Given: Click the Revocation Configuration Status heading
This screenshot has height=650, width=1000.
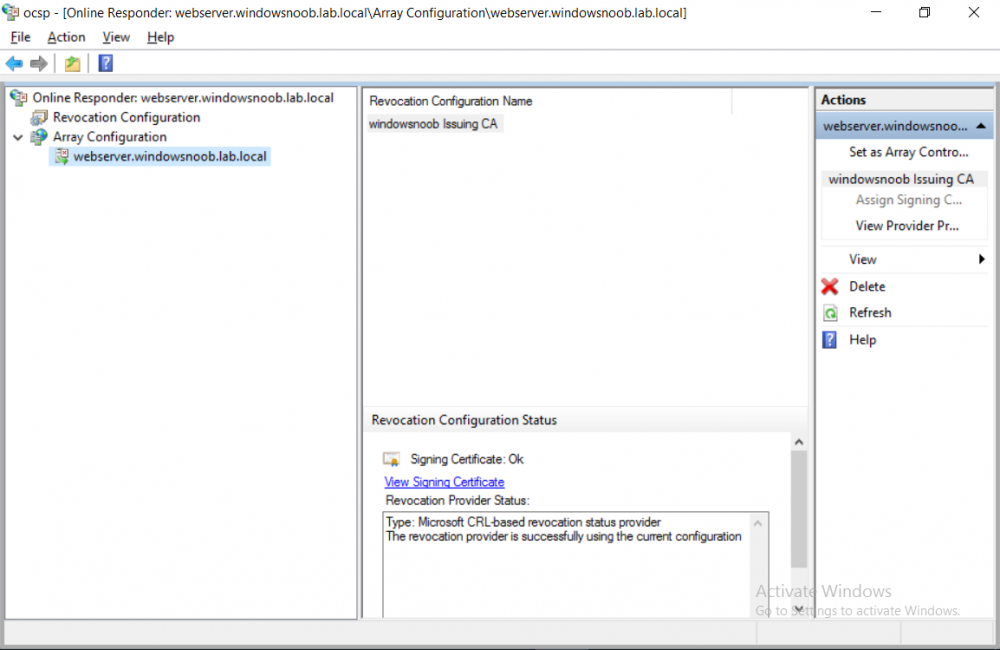Looking at the screenshot, I should 464,420.
